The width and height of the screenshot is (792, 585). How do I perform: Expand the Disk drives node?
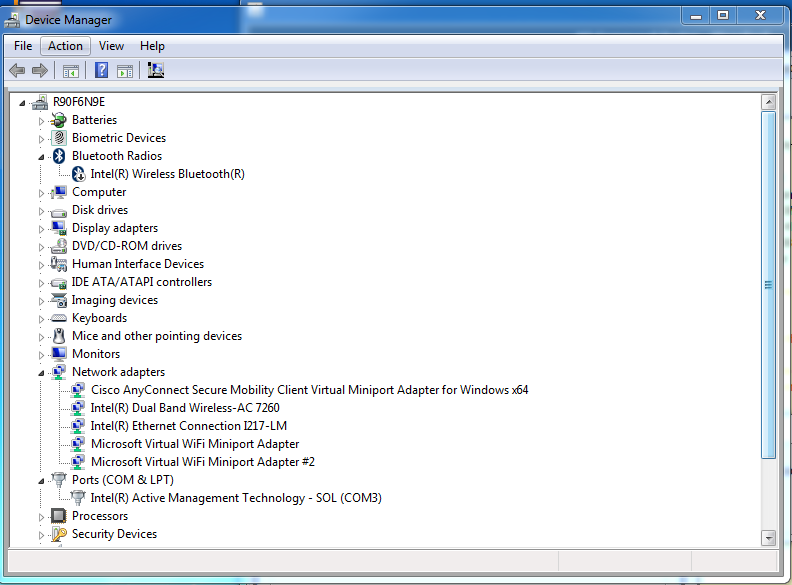point(41,211)
